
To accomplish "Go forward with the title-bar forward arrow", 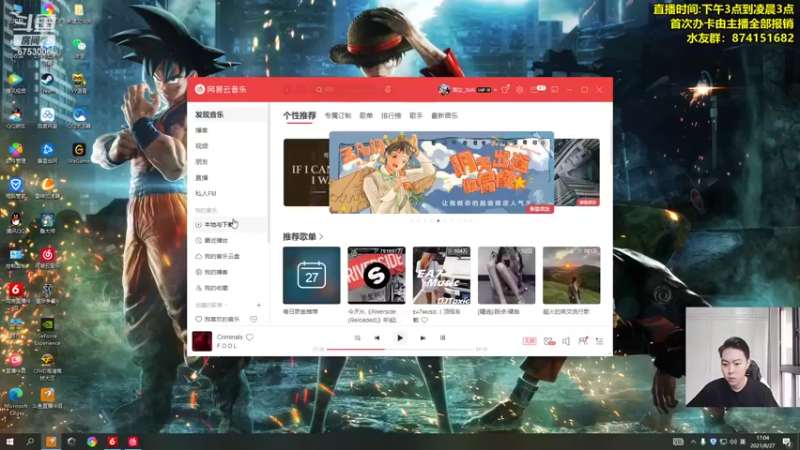I will (301, 90).
